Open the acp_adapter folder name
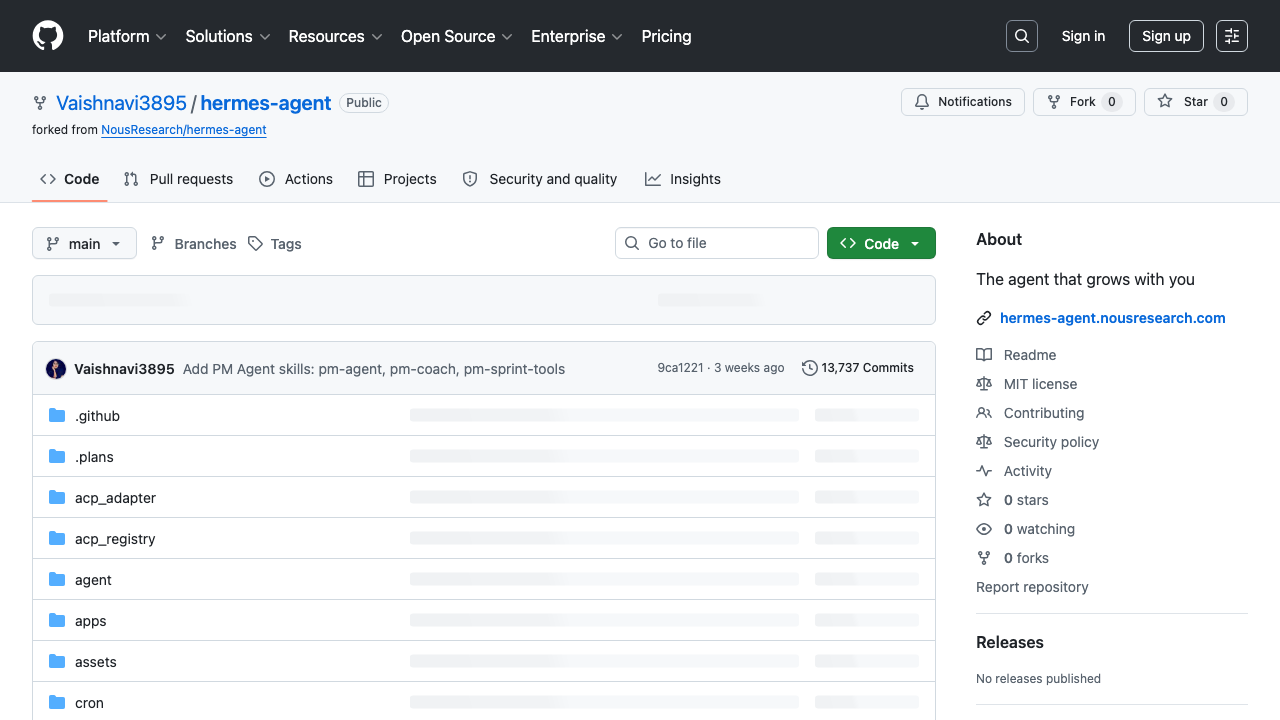The width and height of the screenshot is (1280, 720). (x=115, y=498)
